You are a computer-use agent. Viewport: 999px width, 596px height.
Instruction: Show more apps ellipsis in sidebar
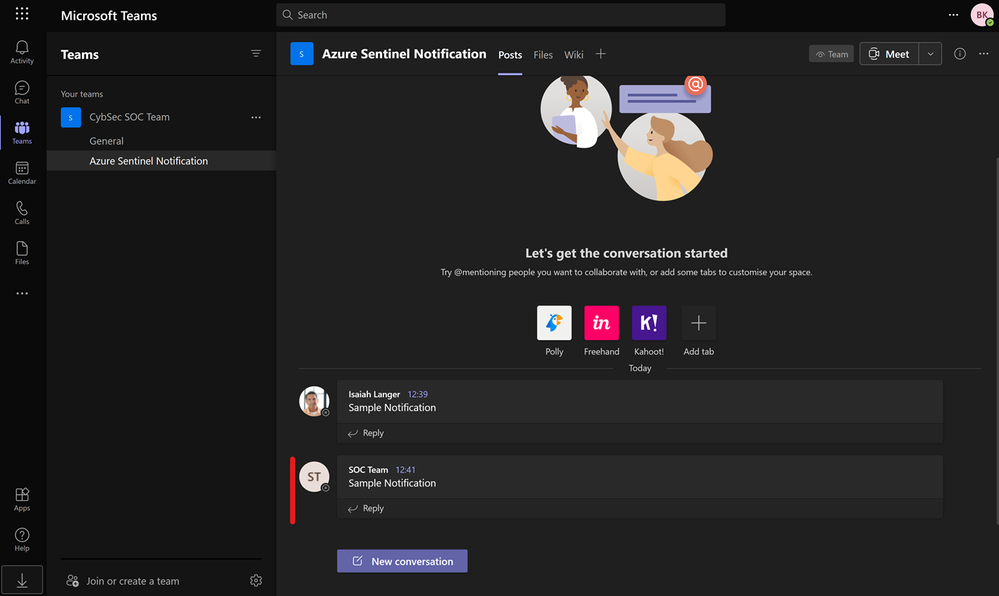click(22, 293)
